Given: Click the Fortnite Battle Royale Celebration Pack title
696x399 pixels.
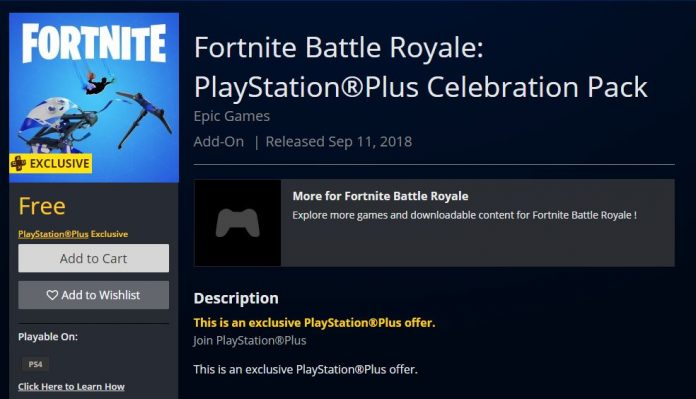Looking at the screenshot, I should tap(420, 67).
